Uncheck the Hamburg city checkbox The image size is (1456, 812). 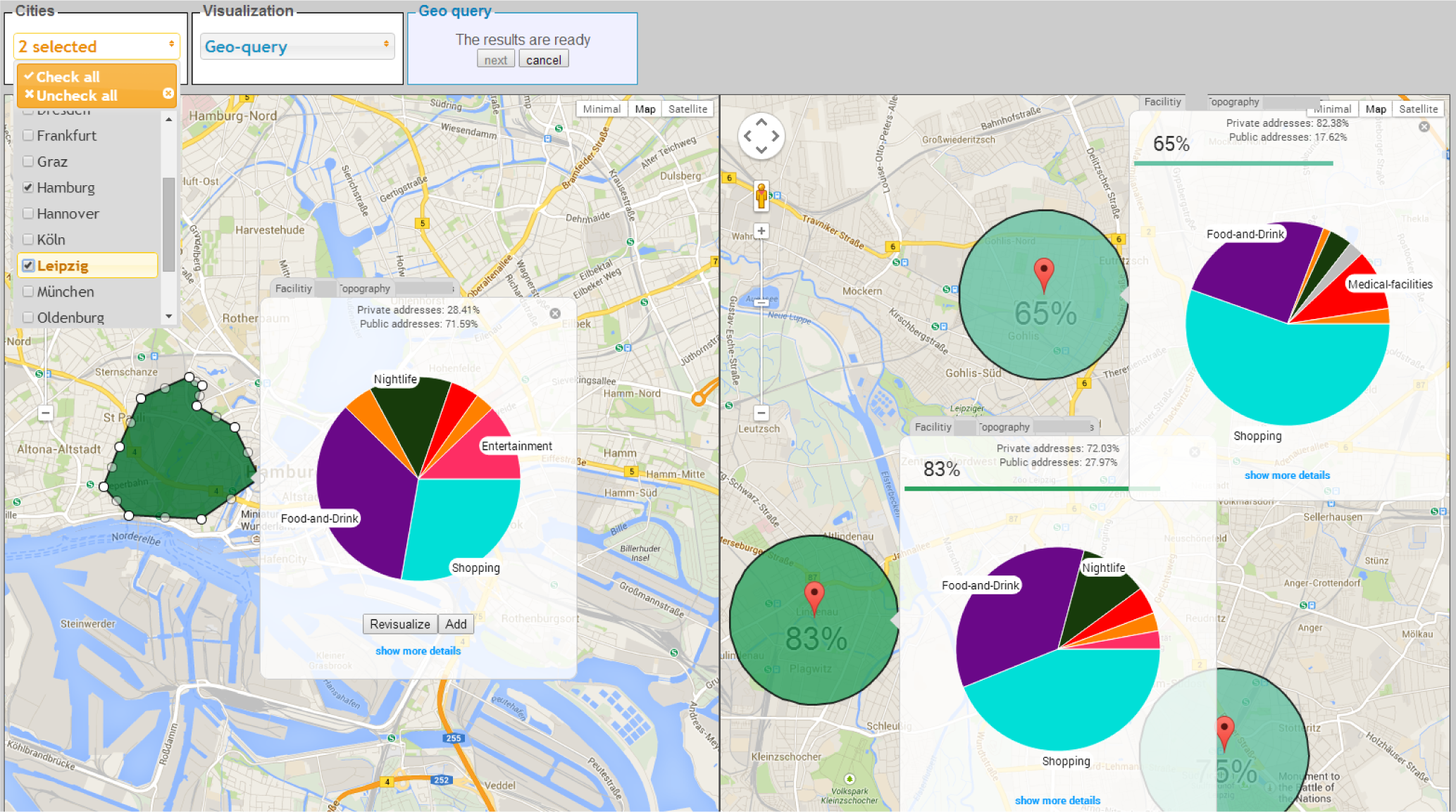[x=28, y=187]
